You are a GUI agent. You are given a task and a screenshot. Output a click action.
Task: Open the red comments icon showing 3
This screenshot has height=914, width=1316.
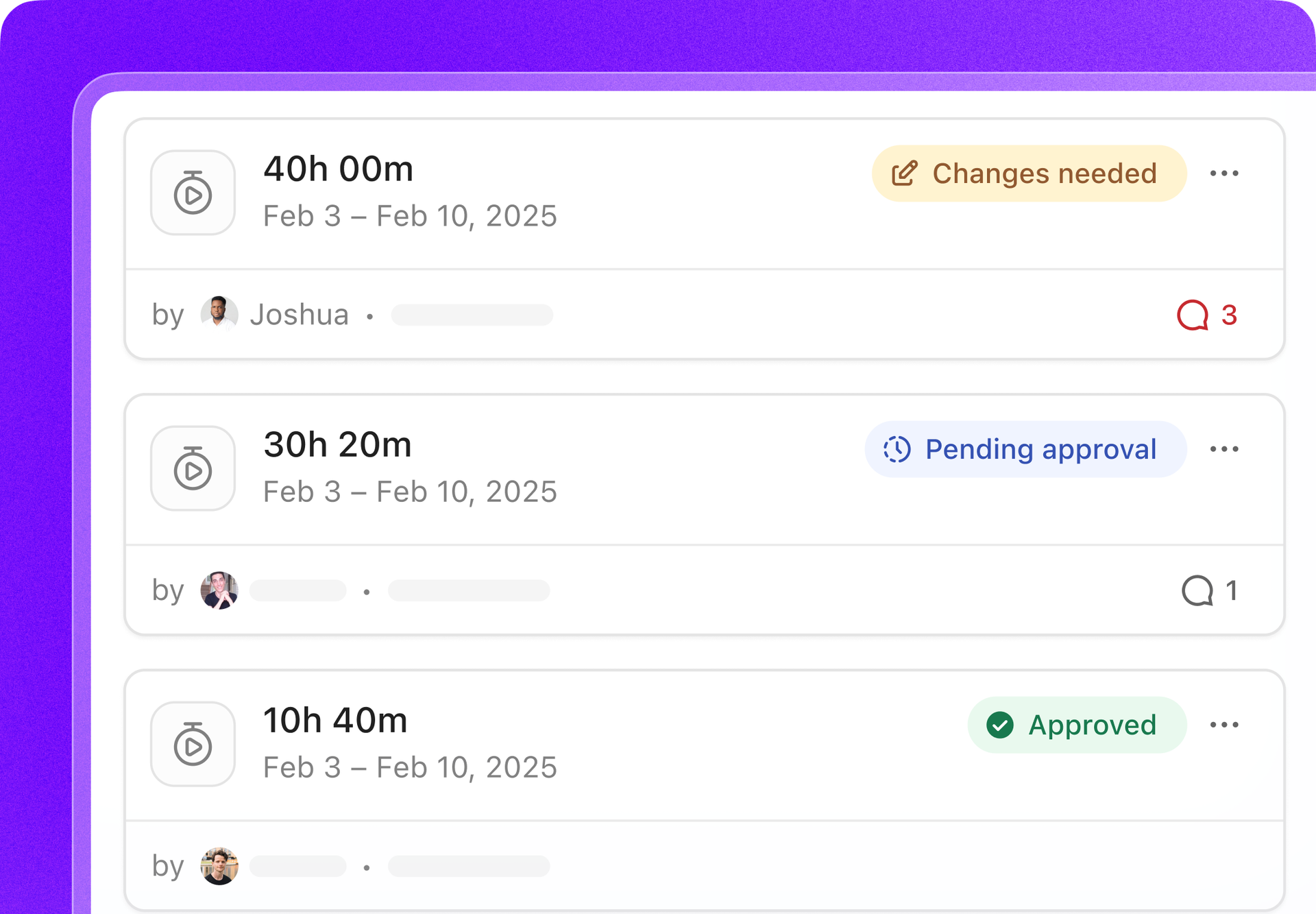tap(1206, 315)
